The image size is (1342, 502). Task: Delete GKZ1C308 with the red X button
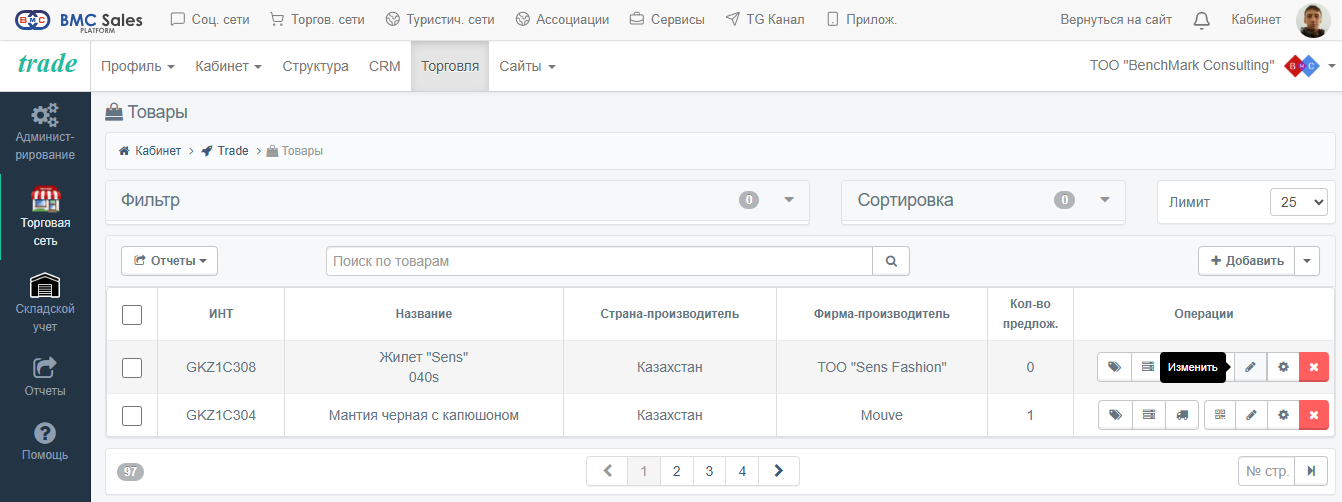(1314, 367)
